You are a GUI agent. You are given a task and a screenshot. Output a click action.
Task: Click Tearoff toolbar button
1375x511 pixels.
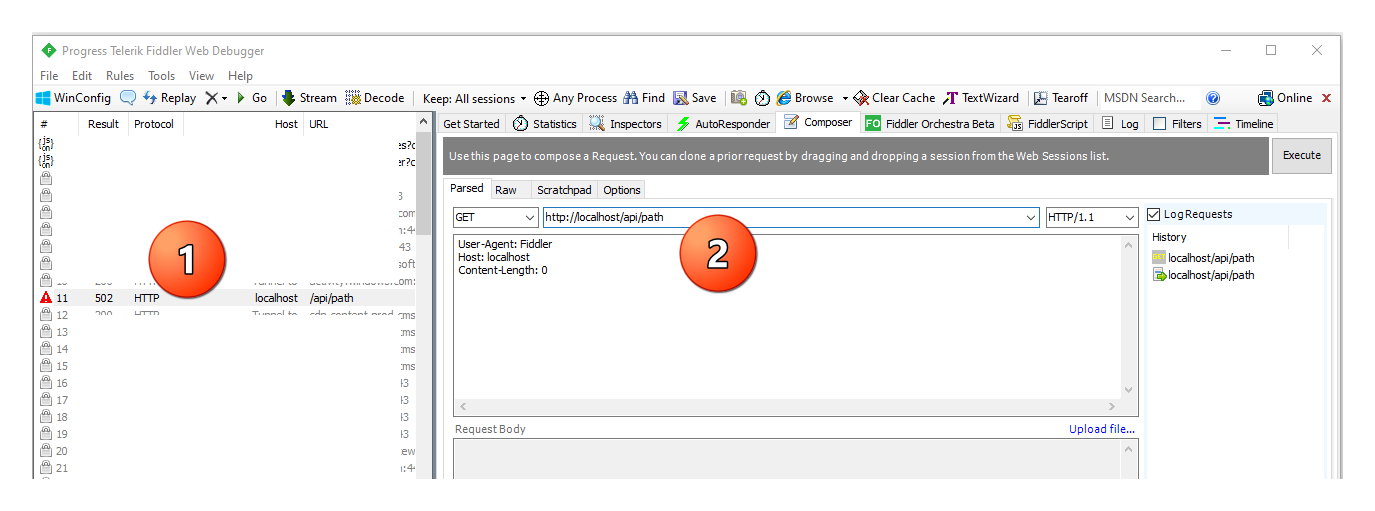[1060, 98]
